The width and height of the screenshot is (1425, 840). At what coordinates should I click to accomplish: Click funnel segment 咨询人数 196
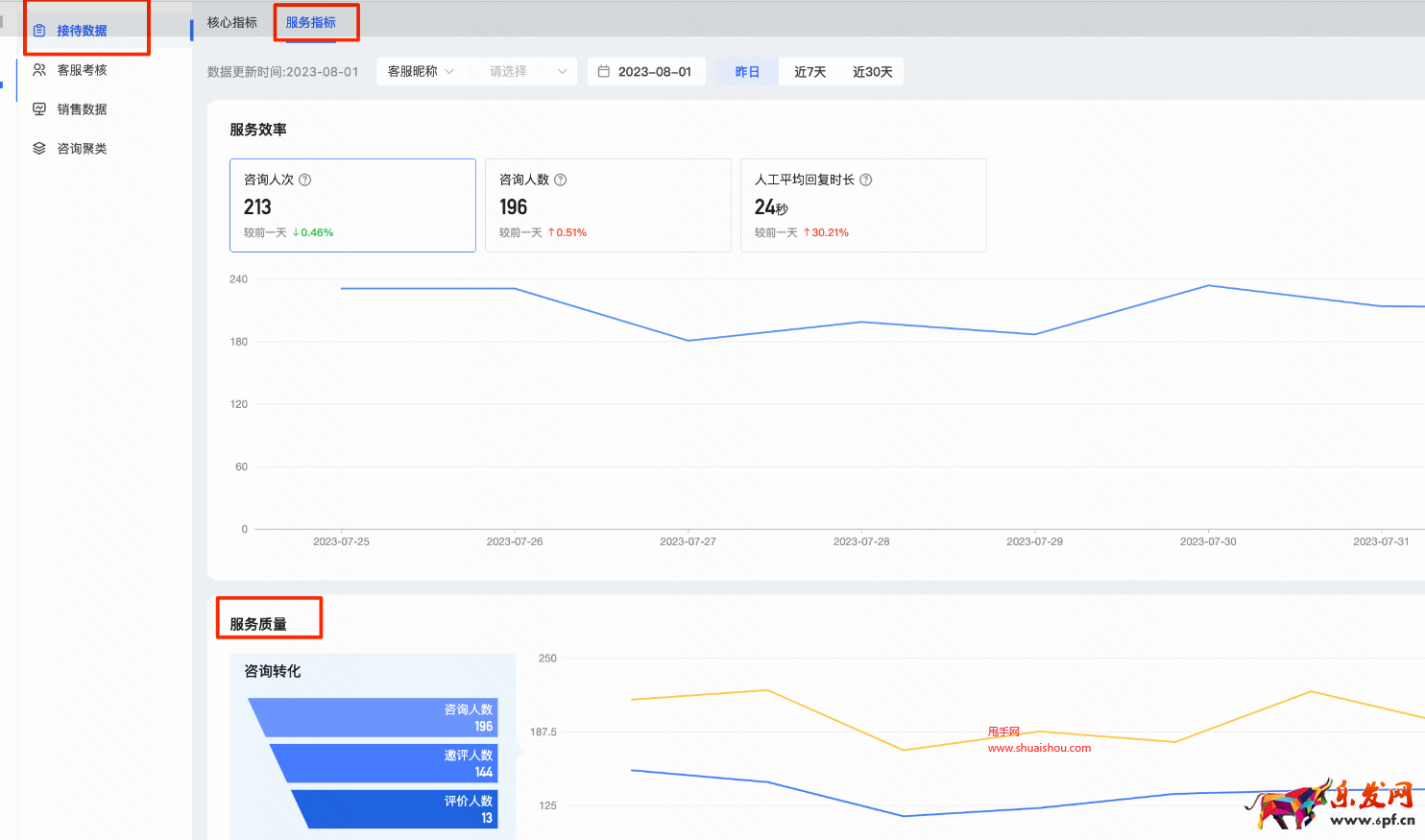point(374,718)
